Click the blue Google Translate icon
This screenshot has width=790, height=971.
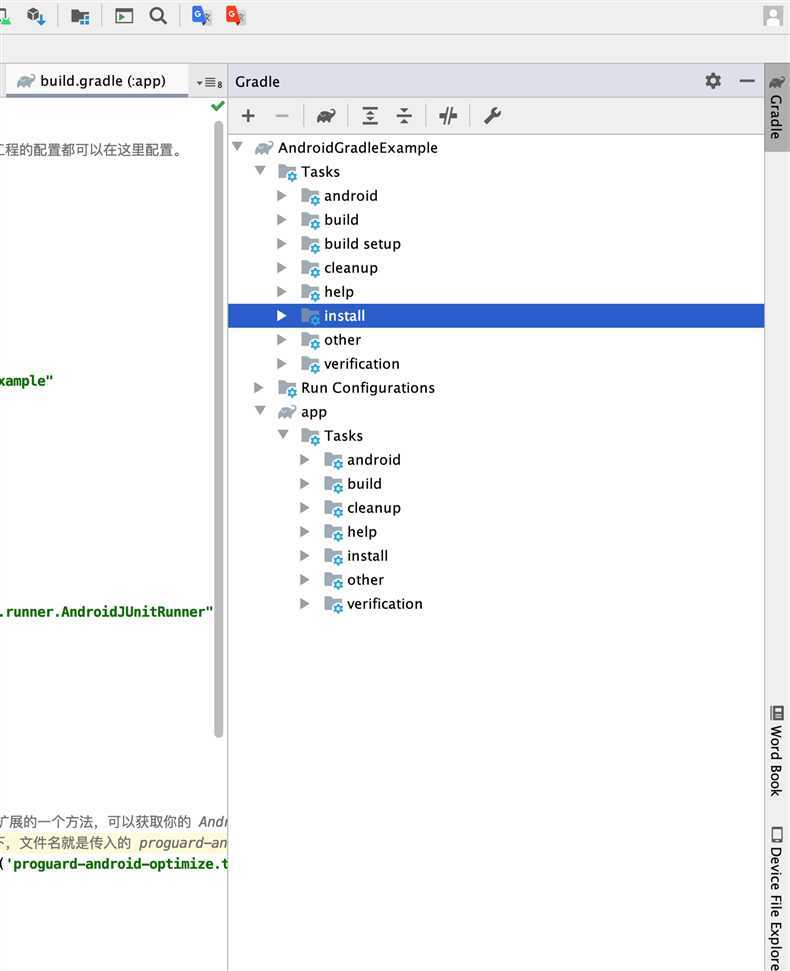point(201,15)
